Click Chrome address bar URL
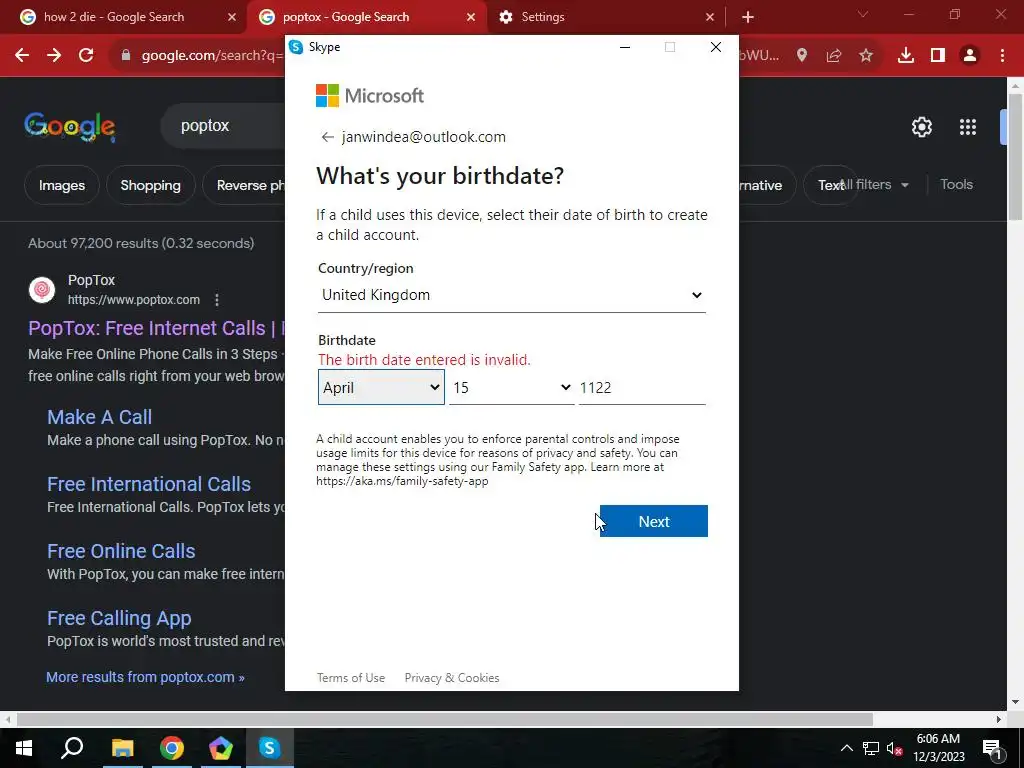 (x=212, y=56)
